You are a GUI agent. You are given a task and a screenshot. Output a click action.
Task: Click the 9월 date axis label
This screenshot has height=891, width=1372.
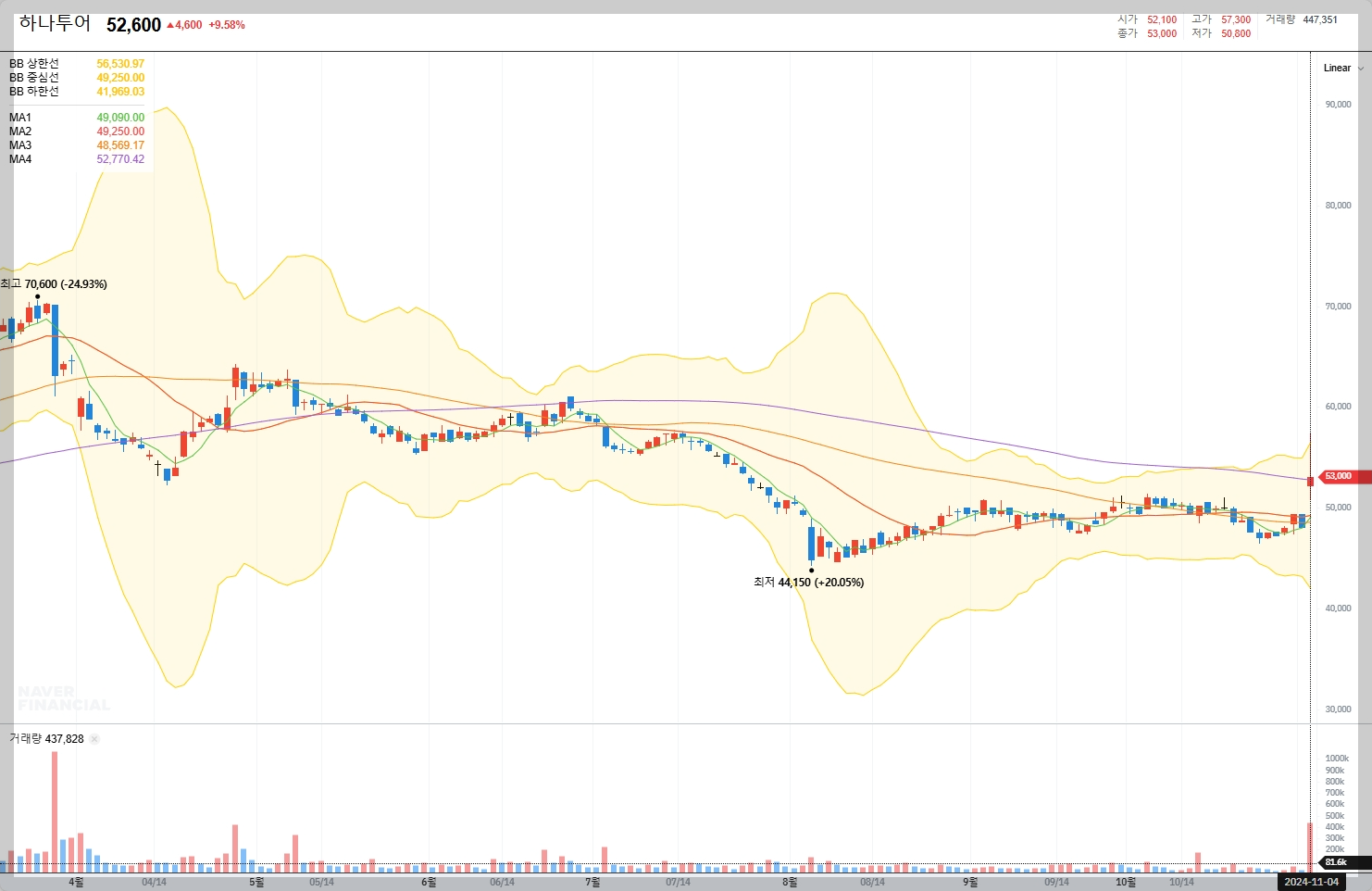pos(970,882)
